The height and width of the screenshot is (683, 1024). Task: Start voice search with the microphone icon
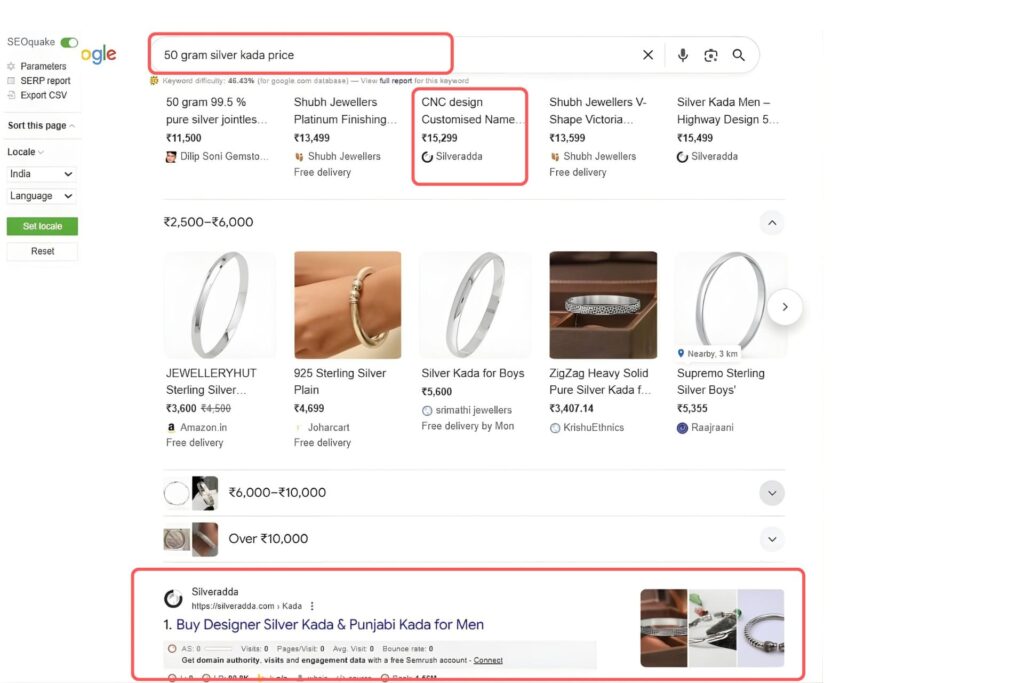click(683, 55)
